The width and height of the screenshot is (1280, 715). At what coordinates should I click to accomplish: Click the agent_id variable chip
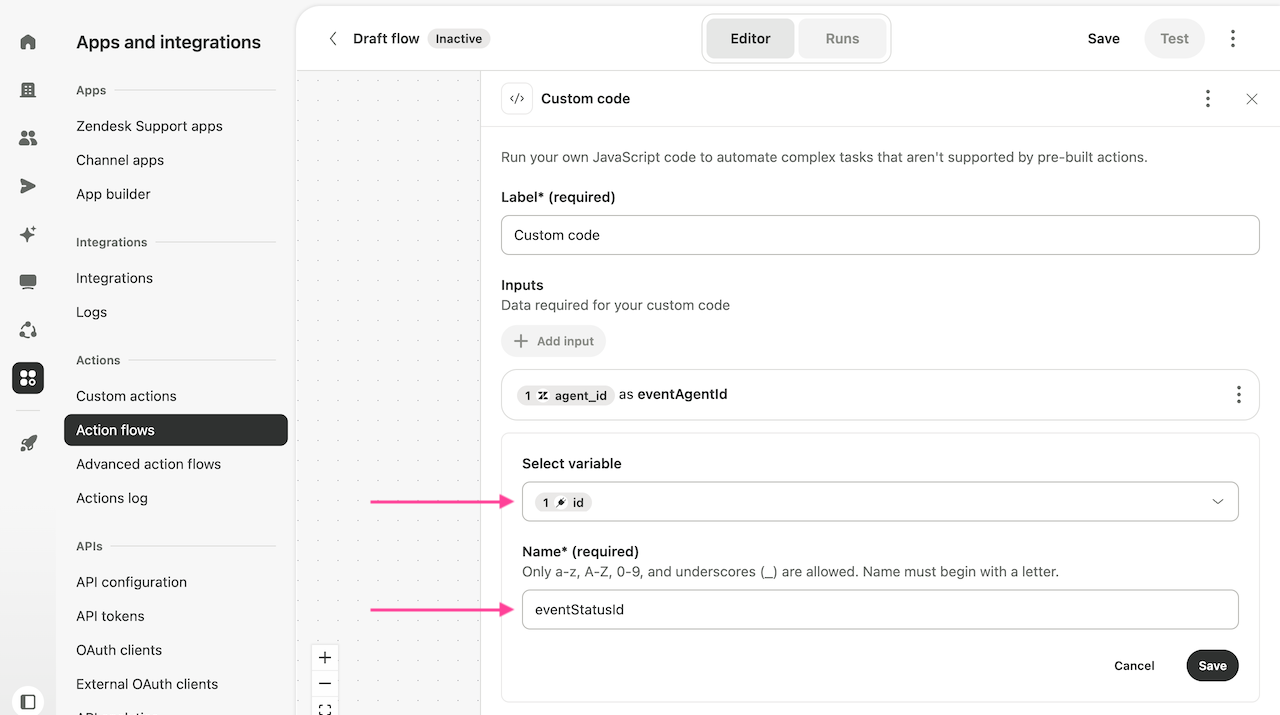point(565,395)
